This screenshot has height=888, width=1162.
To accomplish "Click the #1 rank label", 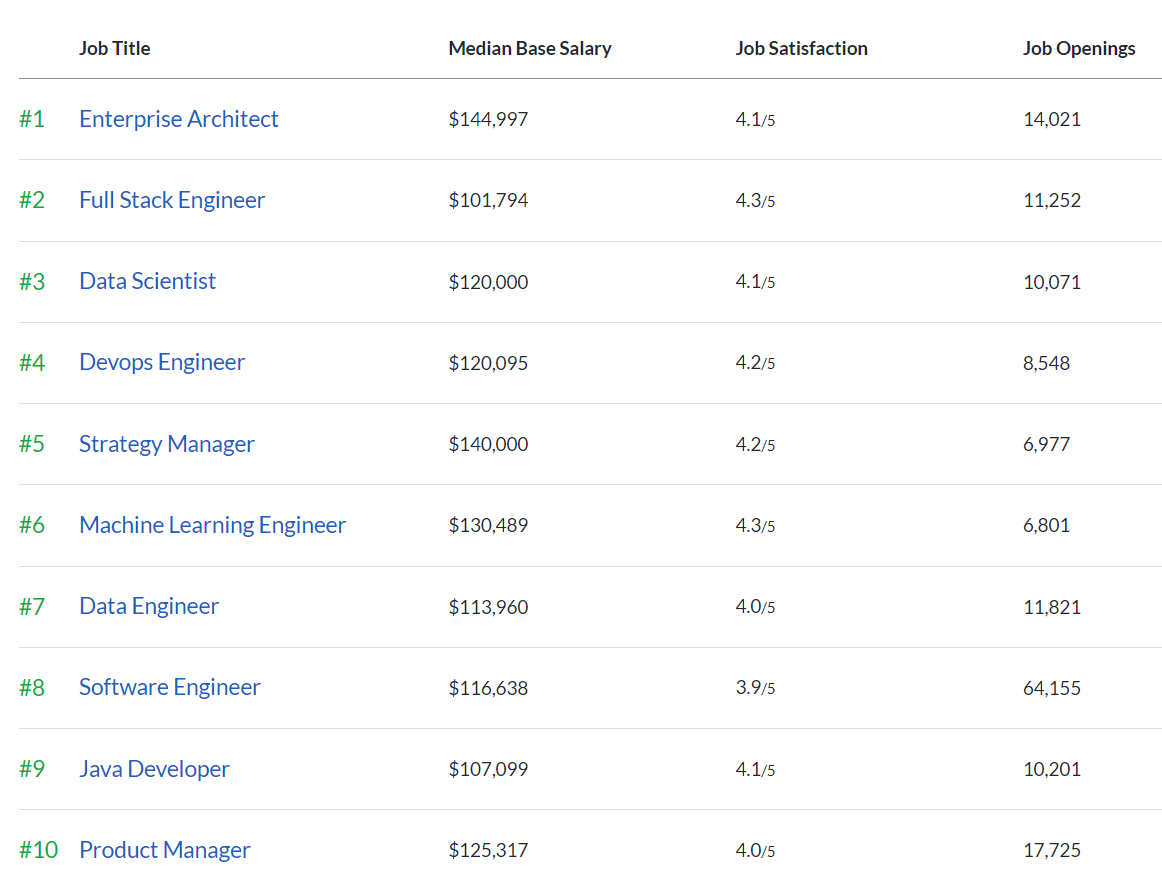I will click(31, 118).
